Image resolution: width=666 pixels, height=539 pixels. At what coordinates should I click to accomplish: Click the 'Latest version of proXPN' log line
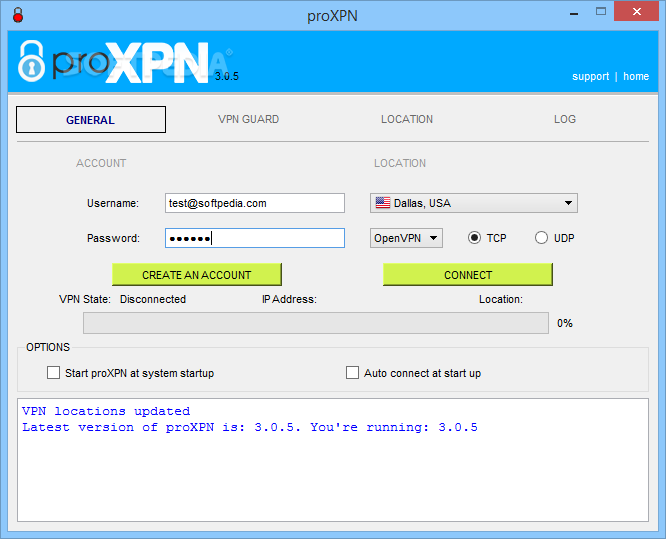click(250, 427)
